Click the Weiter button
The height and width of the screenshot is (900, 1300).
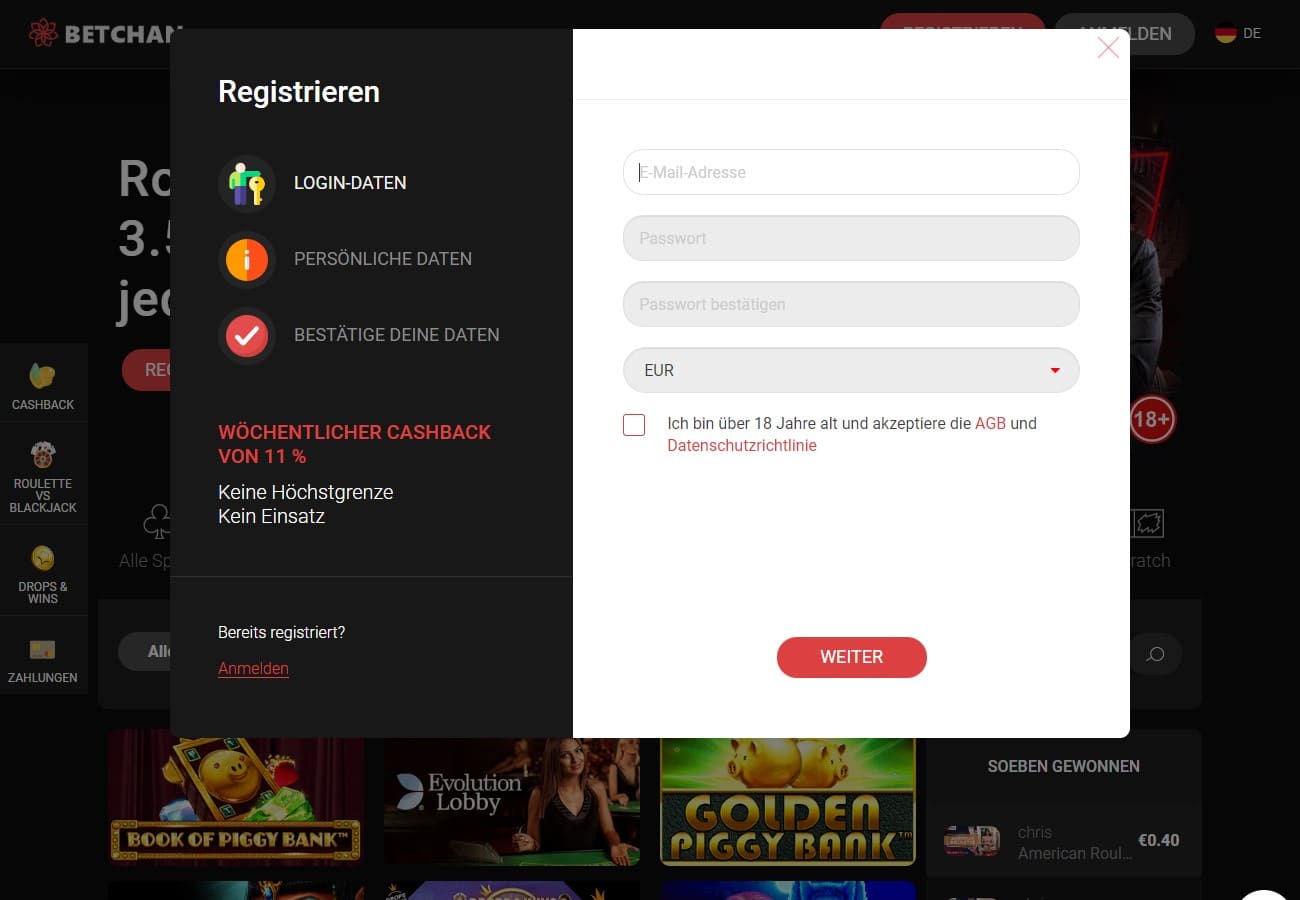tap(852, 657)
